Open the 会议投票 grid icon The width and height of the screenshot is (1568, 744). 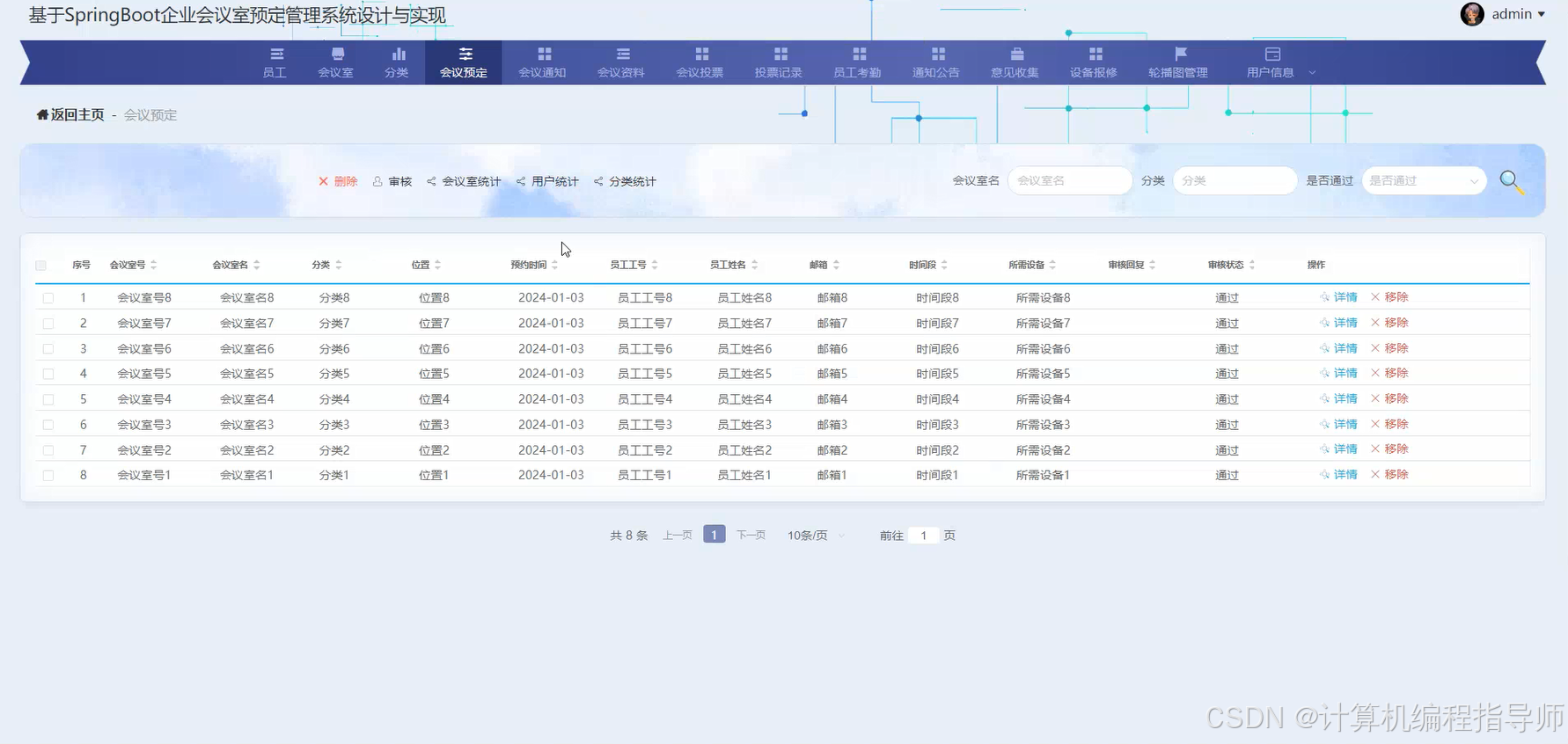click(x=702, y=54)
